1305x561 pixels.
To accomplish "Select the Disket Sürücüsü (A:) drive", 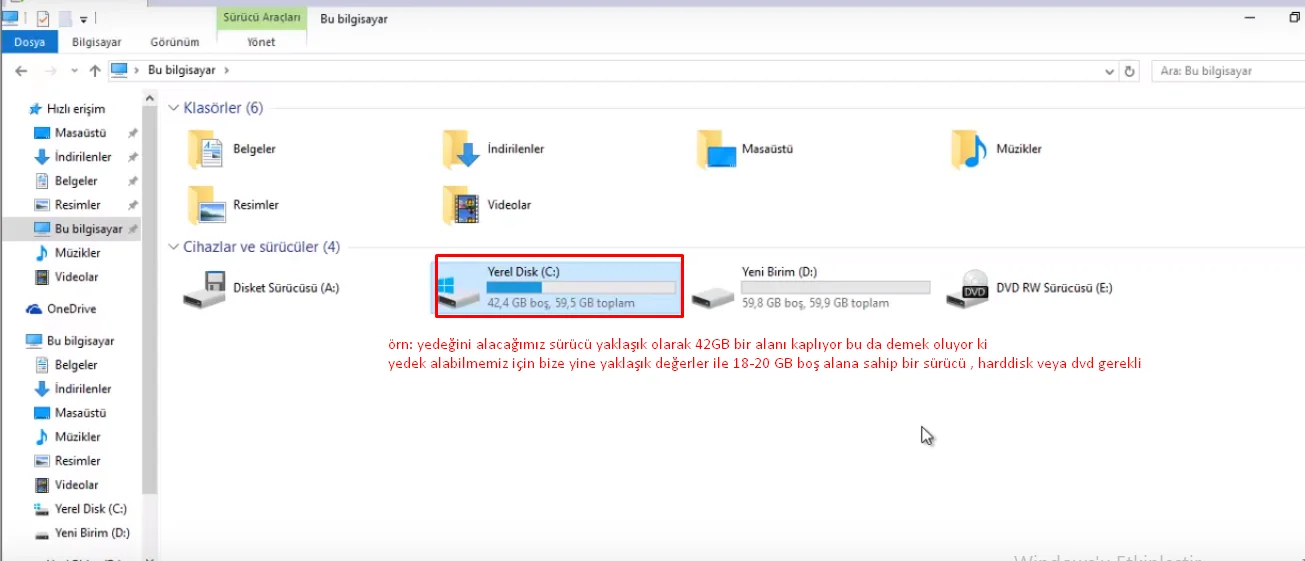I will pos(207,288).
